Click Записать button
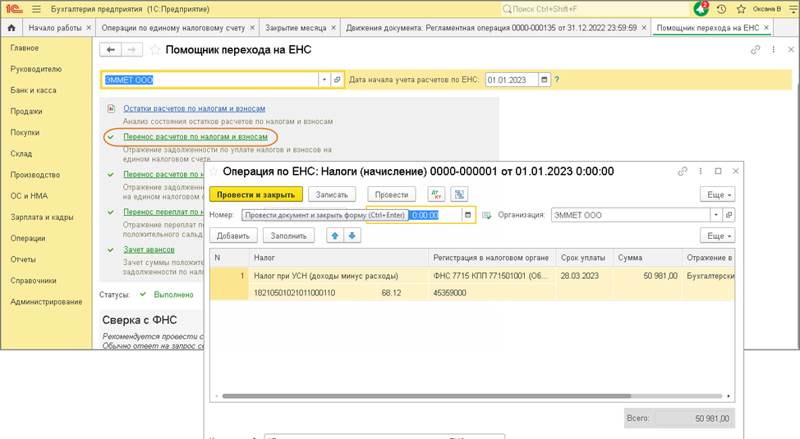This screenshot has width=800, height=439. point(332,194)
